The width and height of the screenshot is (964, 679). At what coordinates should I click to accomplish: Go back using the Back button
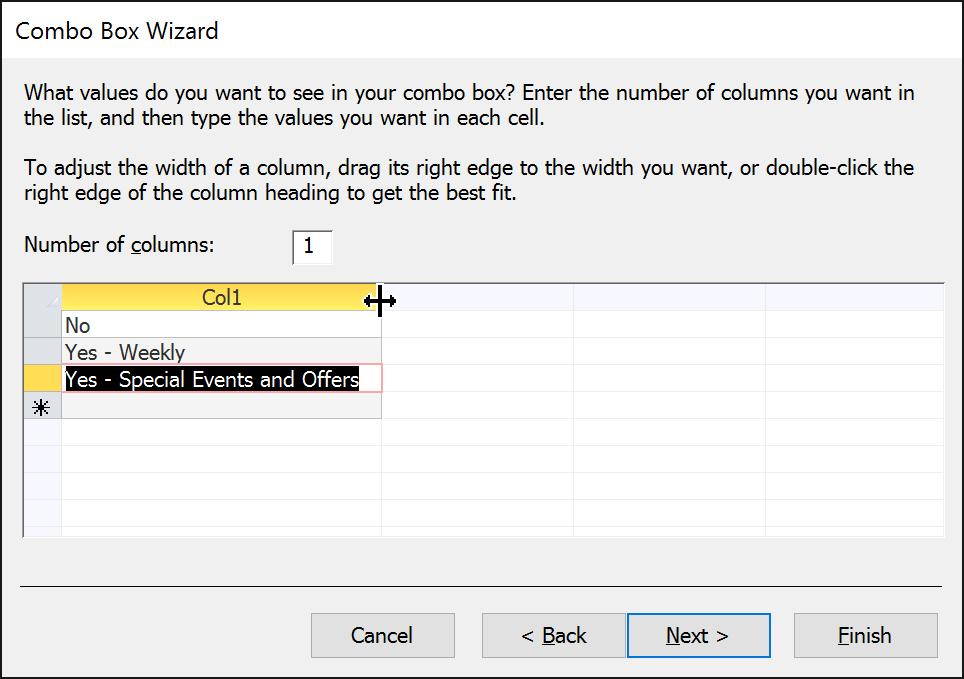554,635
